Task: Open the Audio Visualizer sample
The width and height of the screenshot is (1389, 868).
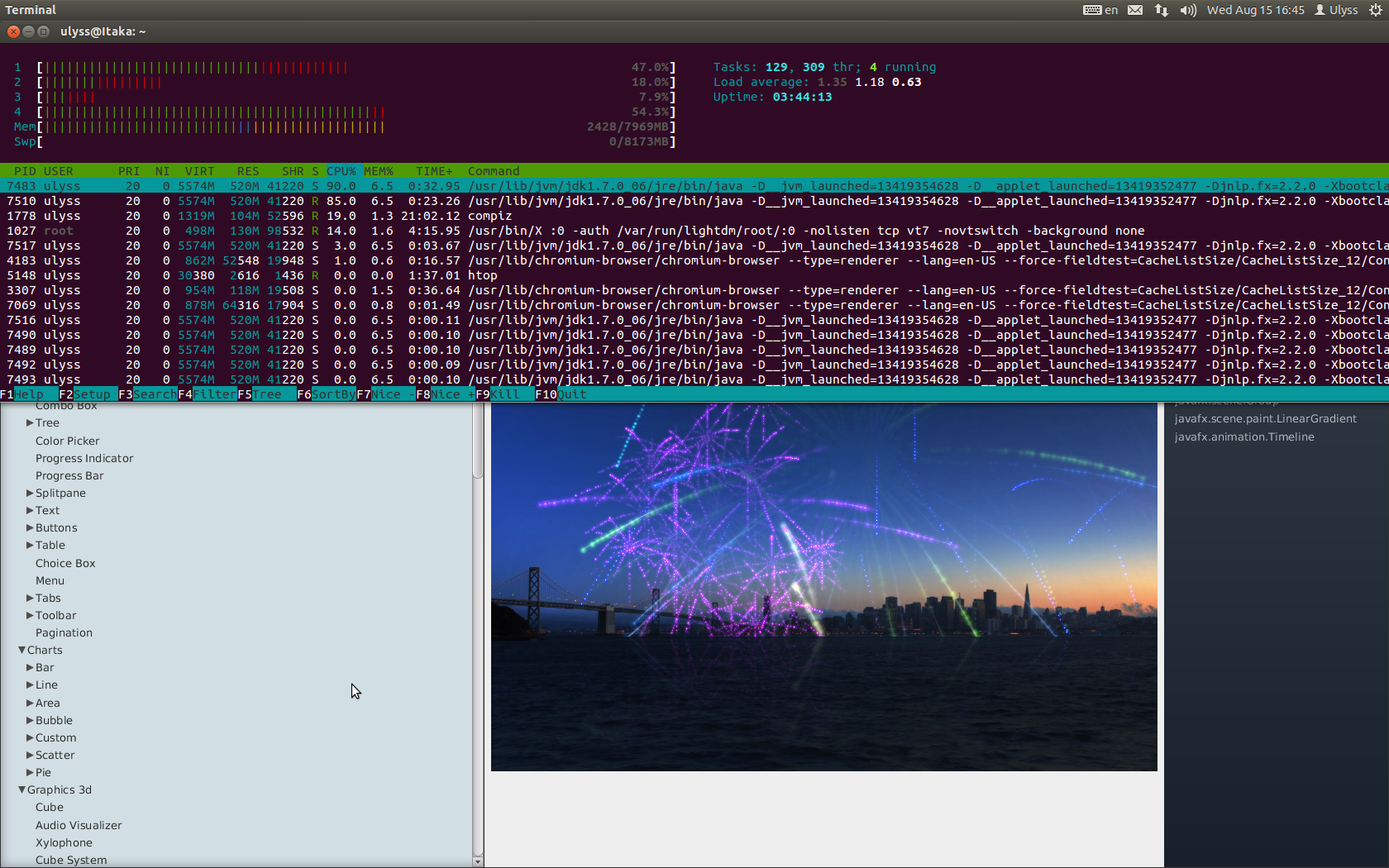Action: pyautogui.click(x=79, y=825)
